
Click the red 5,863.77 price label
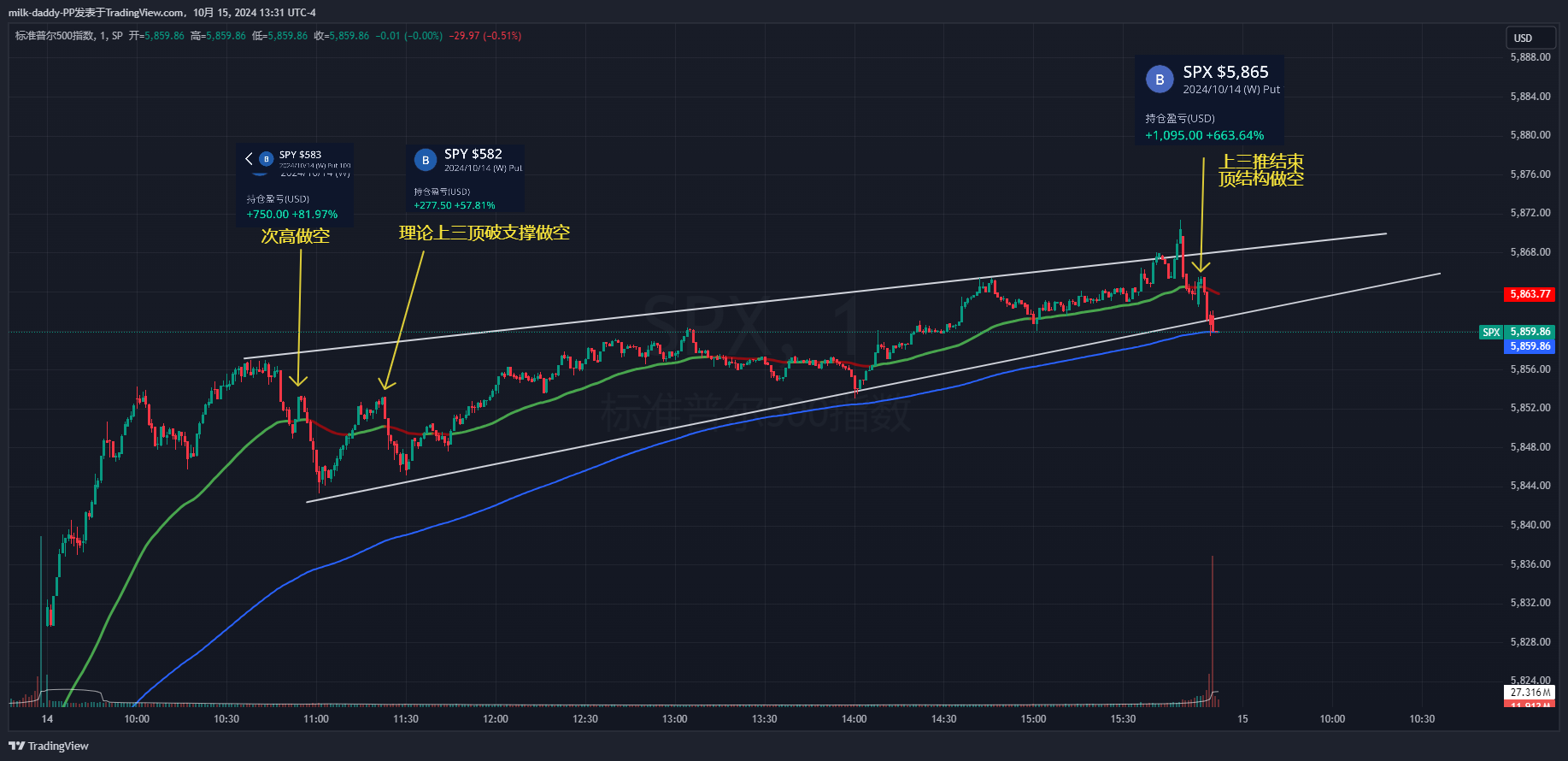click(x=1529, y=294)
